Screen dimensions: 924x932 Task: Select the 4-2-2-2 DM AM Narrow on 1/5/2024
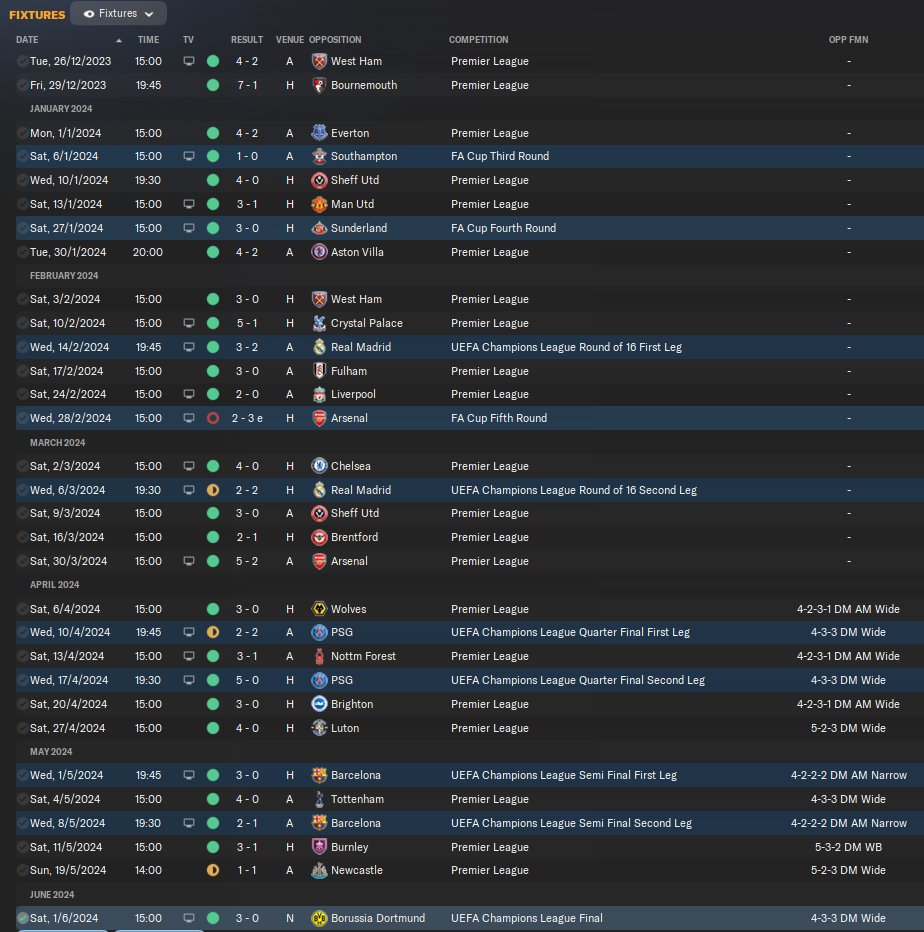pos(849,776)
